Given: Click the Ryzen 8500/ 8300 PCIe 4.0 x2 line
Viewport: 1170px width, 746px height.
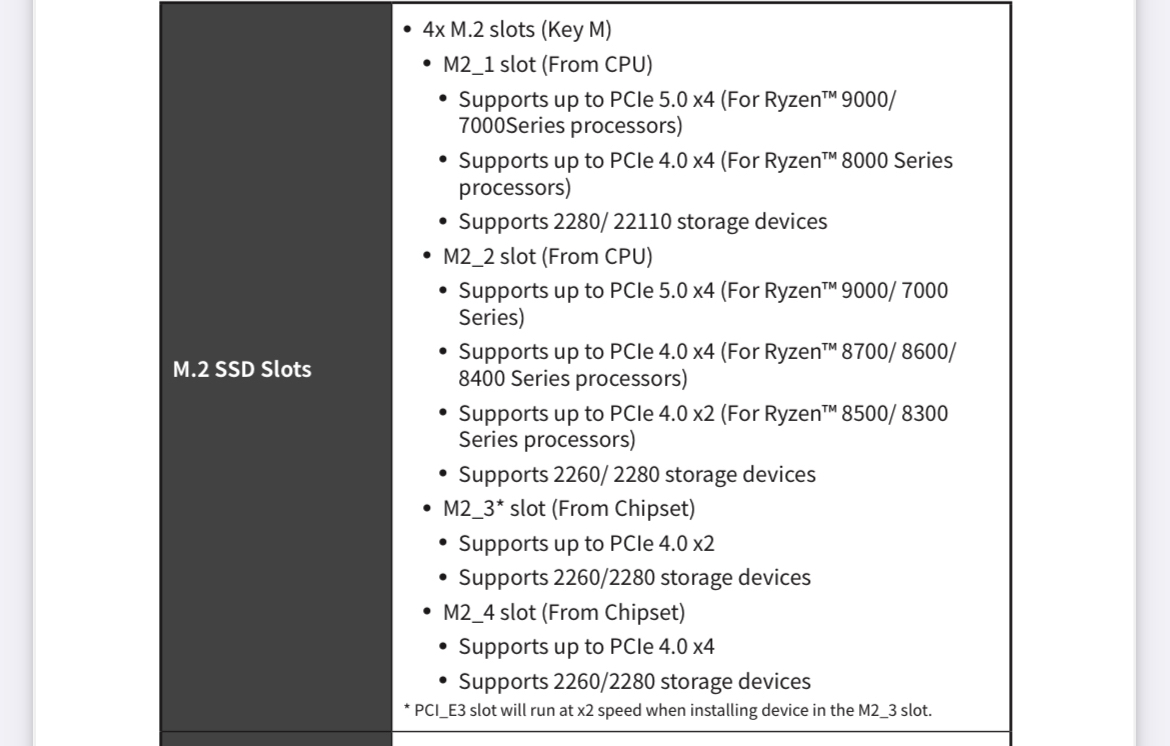Looking at the screenshot, I should pyautogui.click(x=703, y=426).
